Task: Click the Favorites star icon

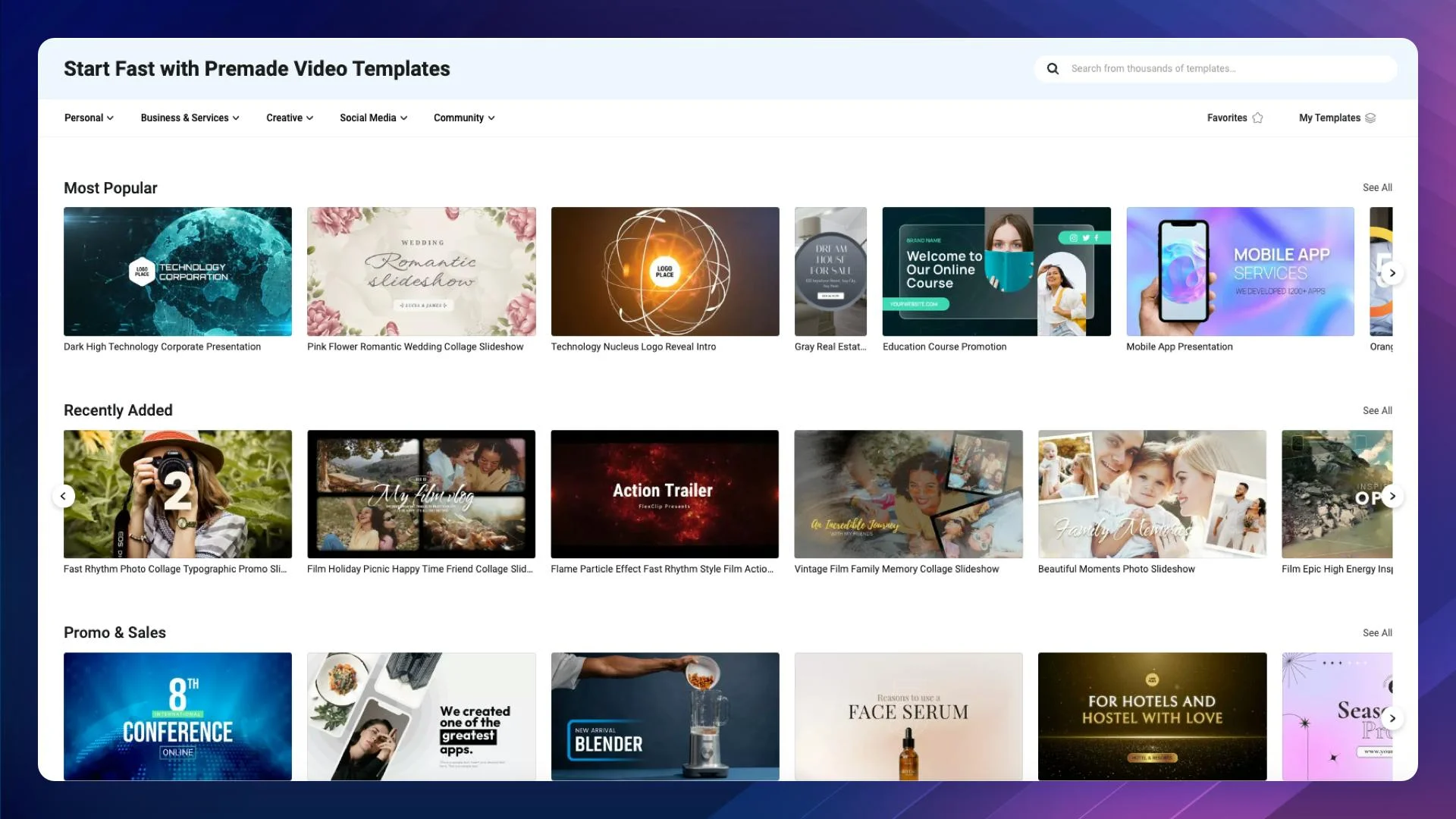Action: tap(1257, 118)
